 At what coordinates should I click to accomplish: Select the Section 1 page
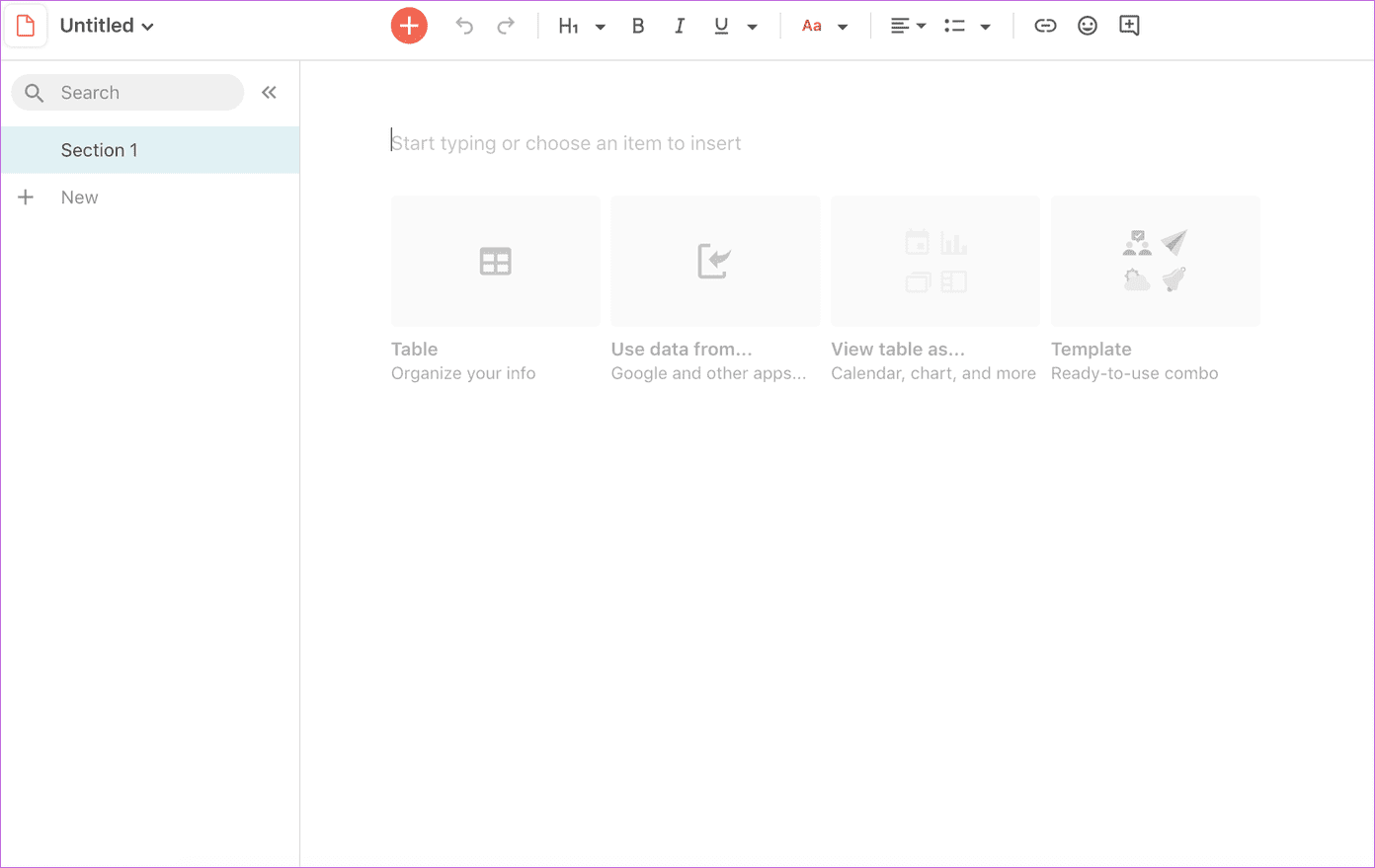pos(150,150)
